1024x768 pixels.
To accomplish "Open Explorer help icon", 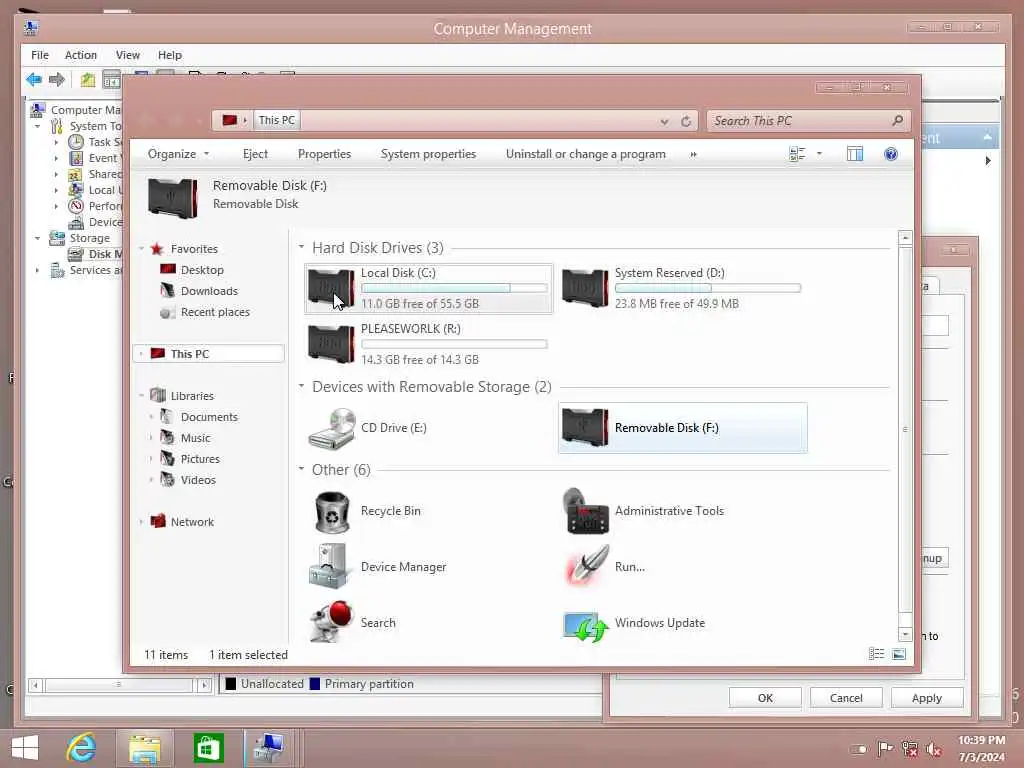I will 891,154.
